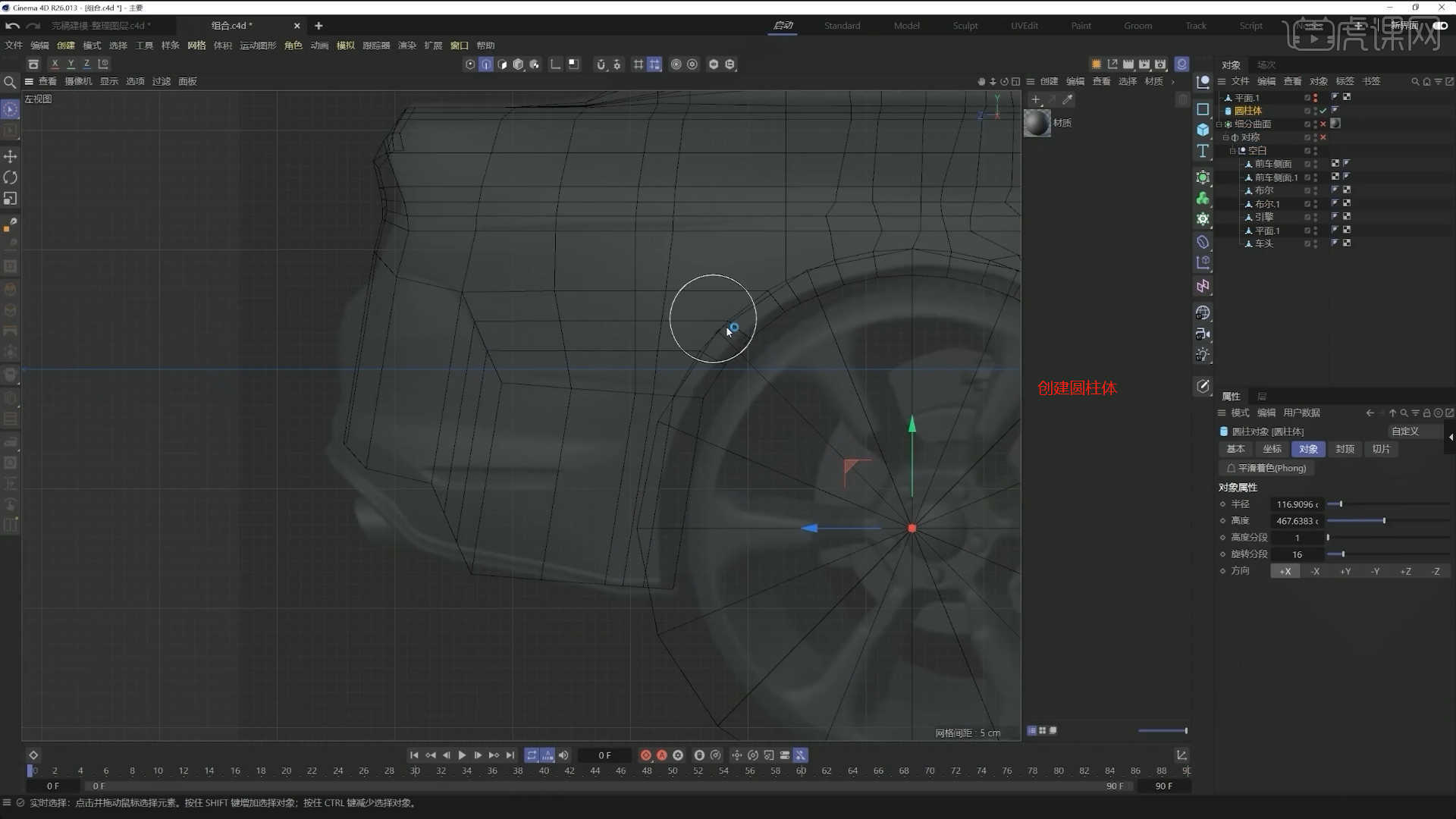Set cylinder direction to +X
Image resolution: width=1456 pixels, height=819 pixels.
pyautogui.click(x=1285, y=572)
